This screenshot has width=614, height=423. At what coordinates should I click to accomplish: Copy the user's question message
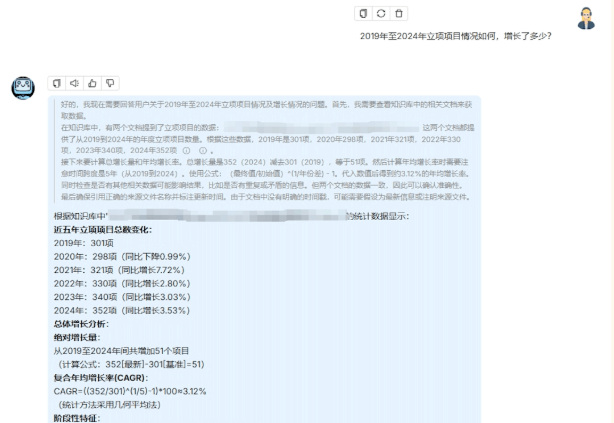[x=364, y=13]
